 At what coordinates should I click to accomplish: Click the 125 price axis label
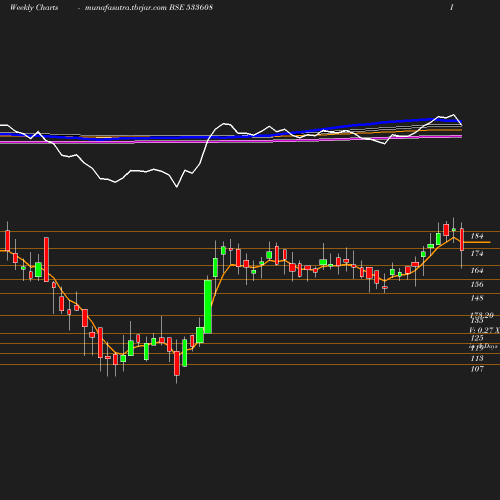[477, 338]
